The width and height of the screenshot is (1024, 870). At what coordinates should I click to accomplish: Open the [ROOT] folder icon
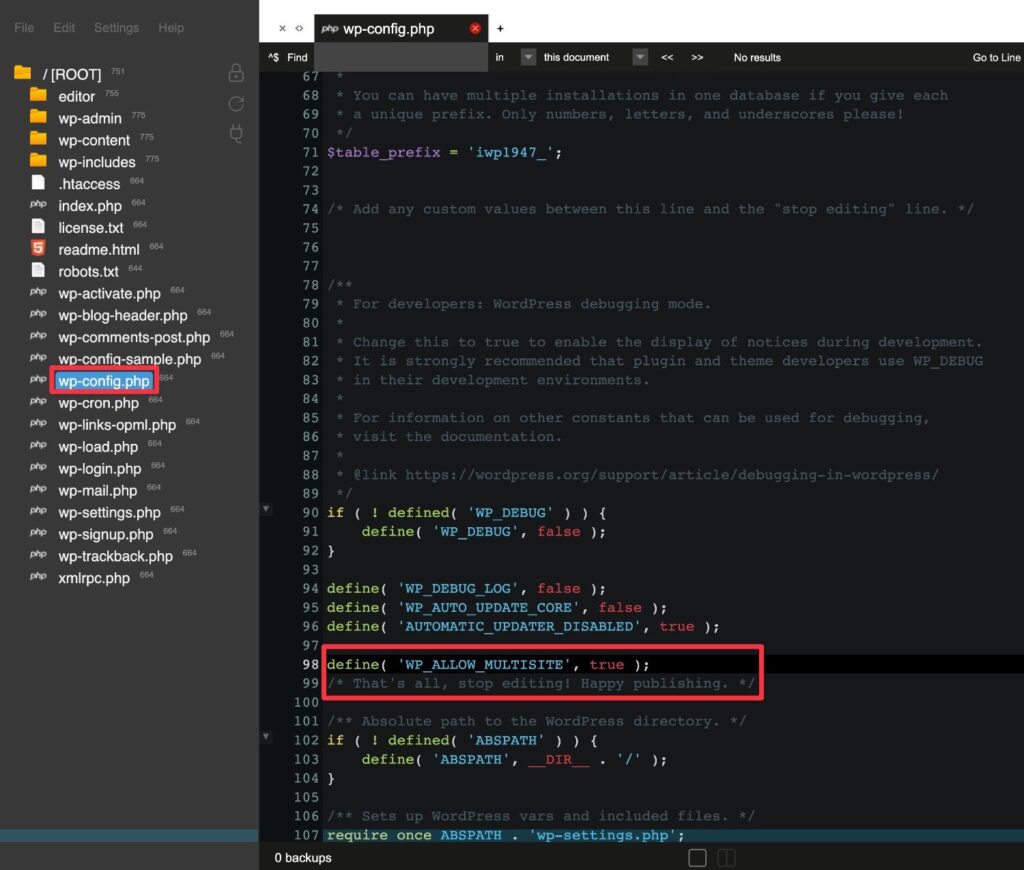(23, 73)
